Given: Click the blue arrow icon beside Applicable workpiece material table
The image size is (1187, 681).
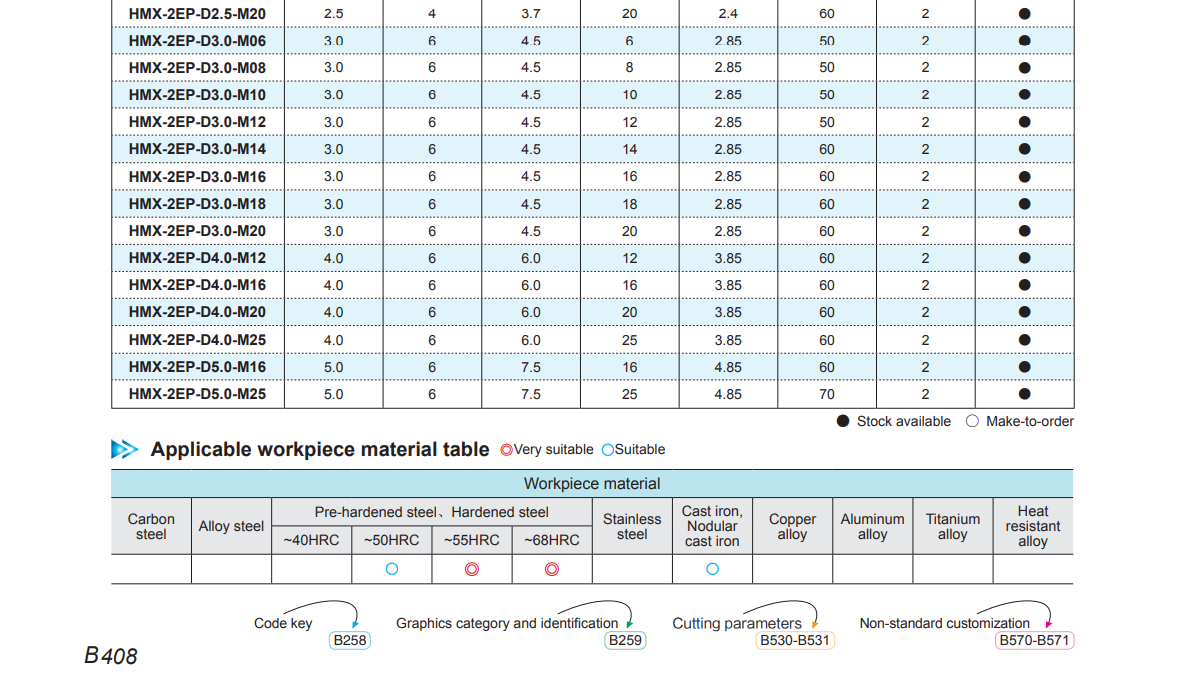Looking at the screenshot, I should click(125, 450).
